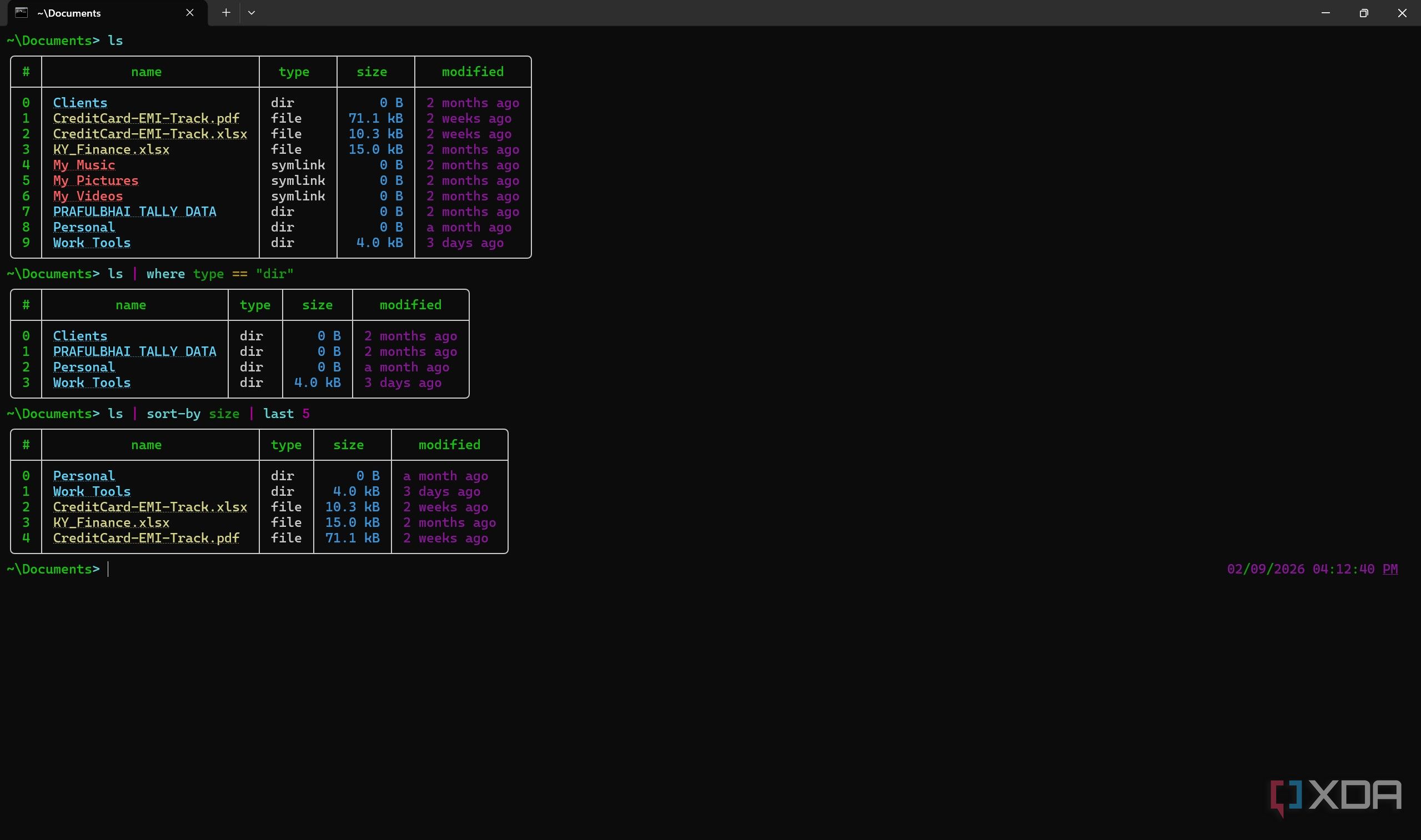The height and width of the screenshot is (840, 1421).
Task: Click the where type == "dir" command text
Action: pos(220,274)
